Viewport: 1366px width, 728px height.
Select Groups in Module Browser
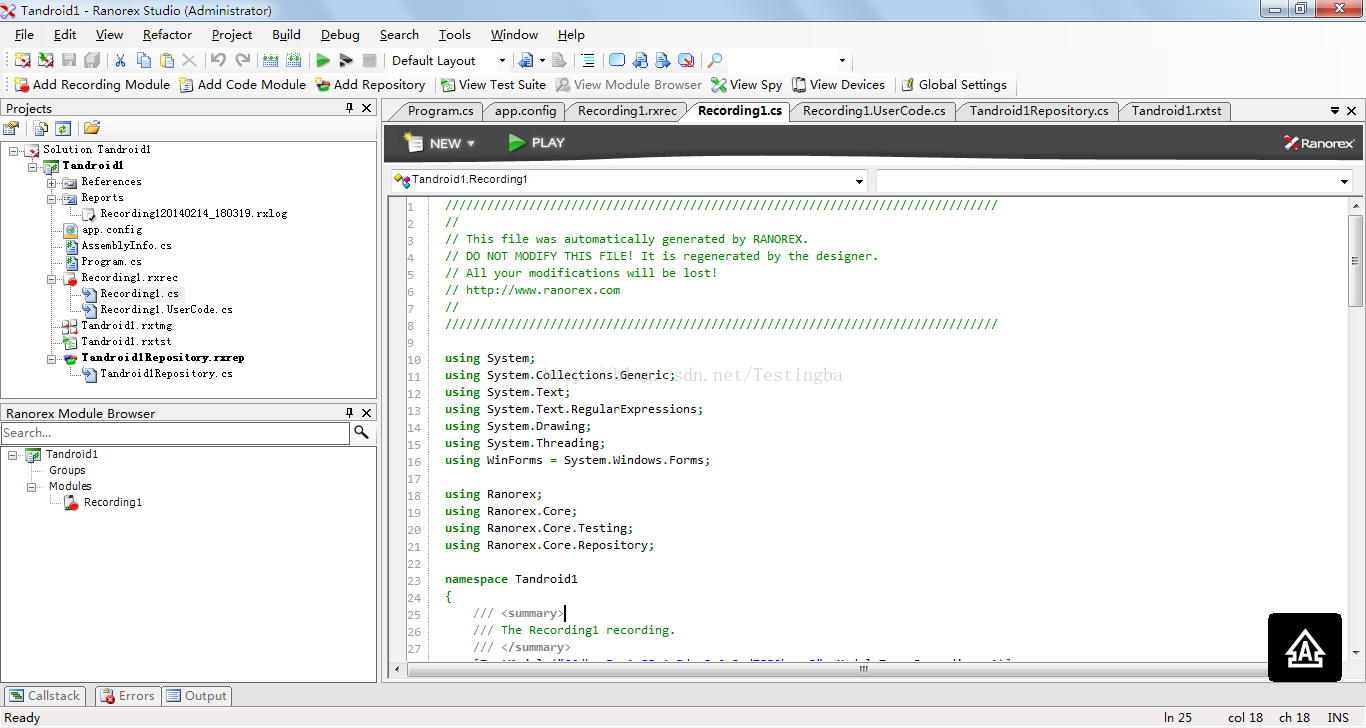(67, 471)
